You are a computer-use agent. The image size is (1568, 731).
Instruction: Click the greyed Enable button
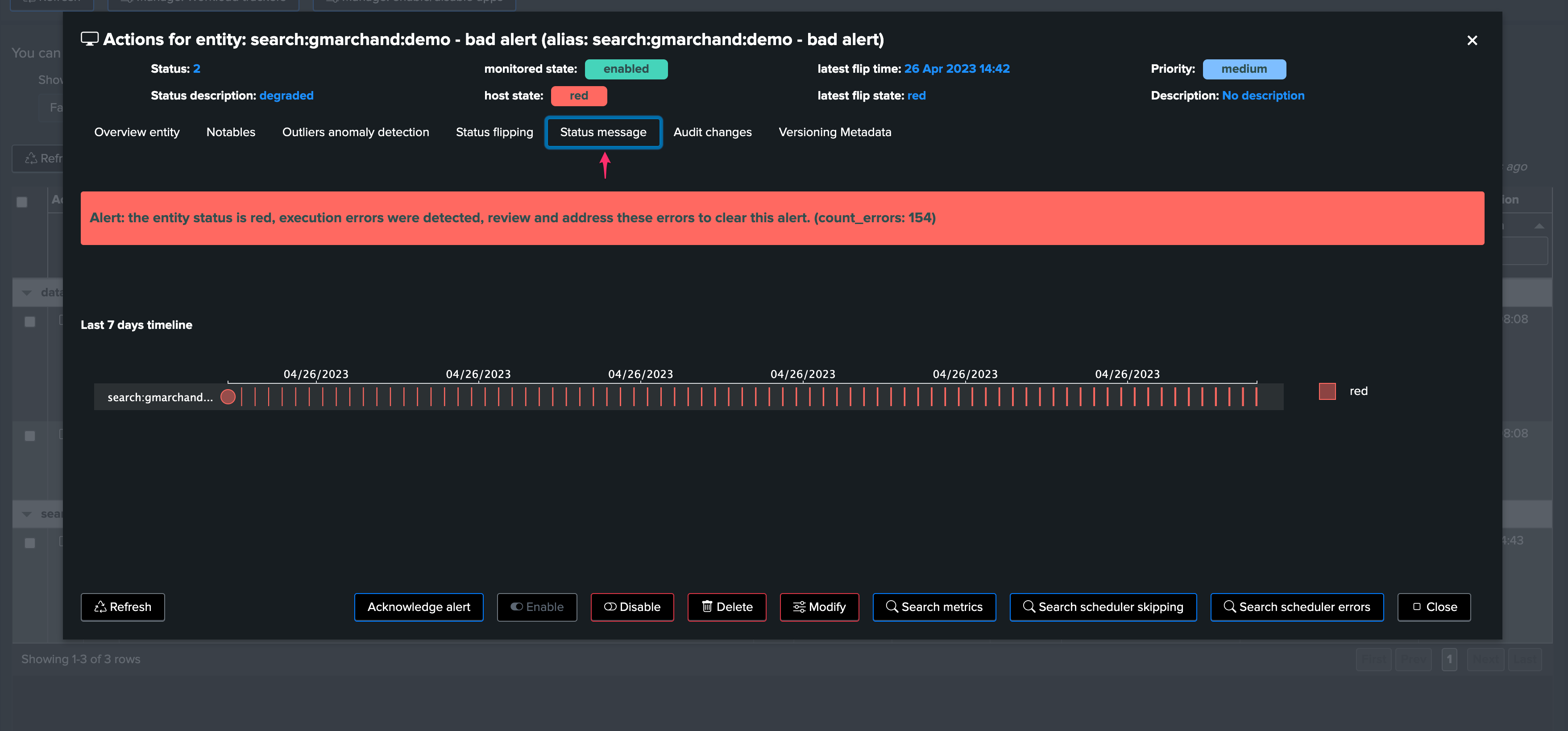point(537,607)
